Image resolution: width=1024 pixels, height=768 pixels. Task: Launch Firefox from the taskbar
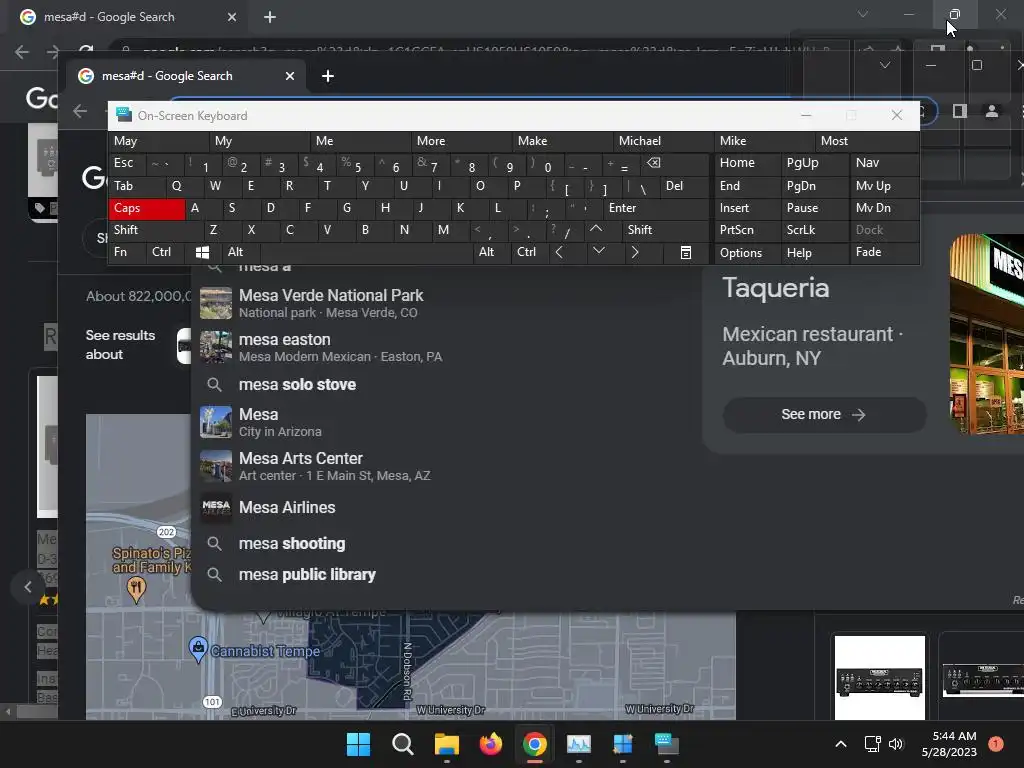pos(490,744)
